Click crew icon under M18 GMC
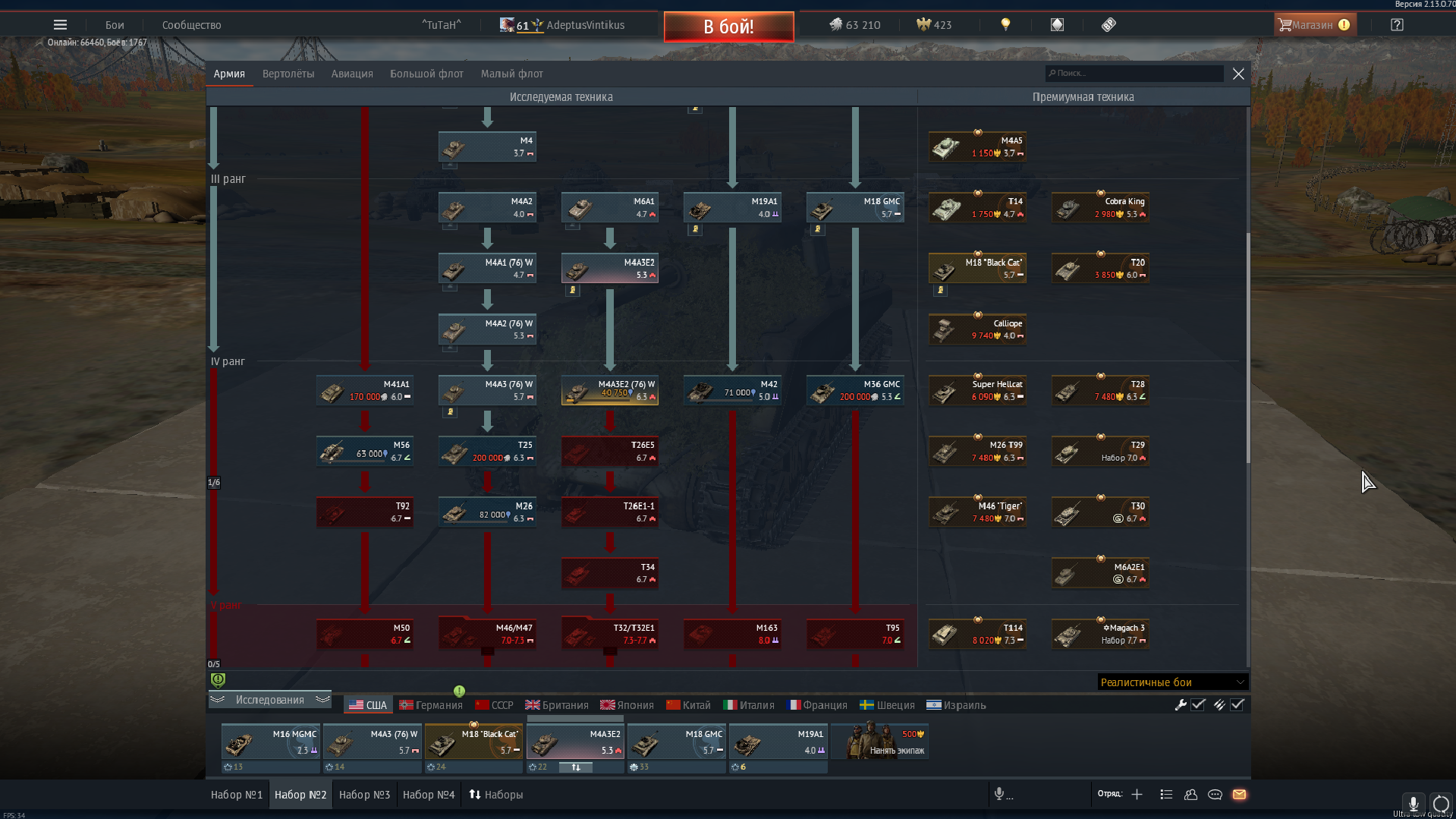The width and height of the screenshot is (1456, 819). pyautogui.click(x=818, y=228)
